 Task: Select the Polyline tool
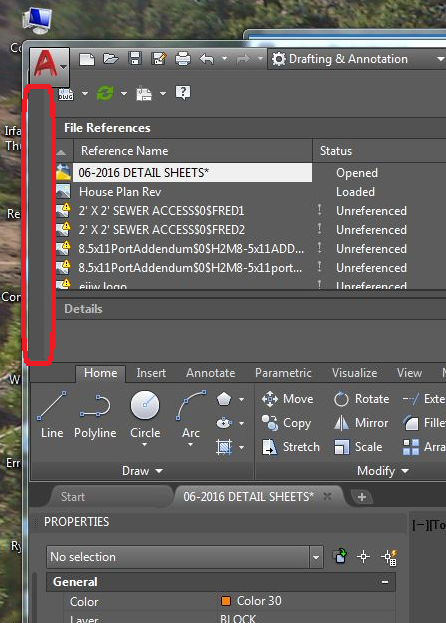tap(95, 415)
